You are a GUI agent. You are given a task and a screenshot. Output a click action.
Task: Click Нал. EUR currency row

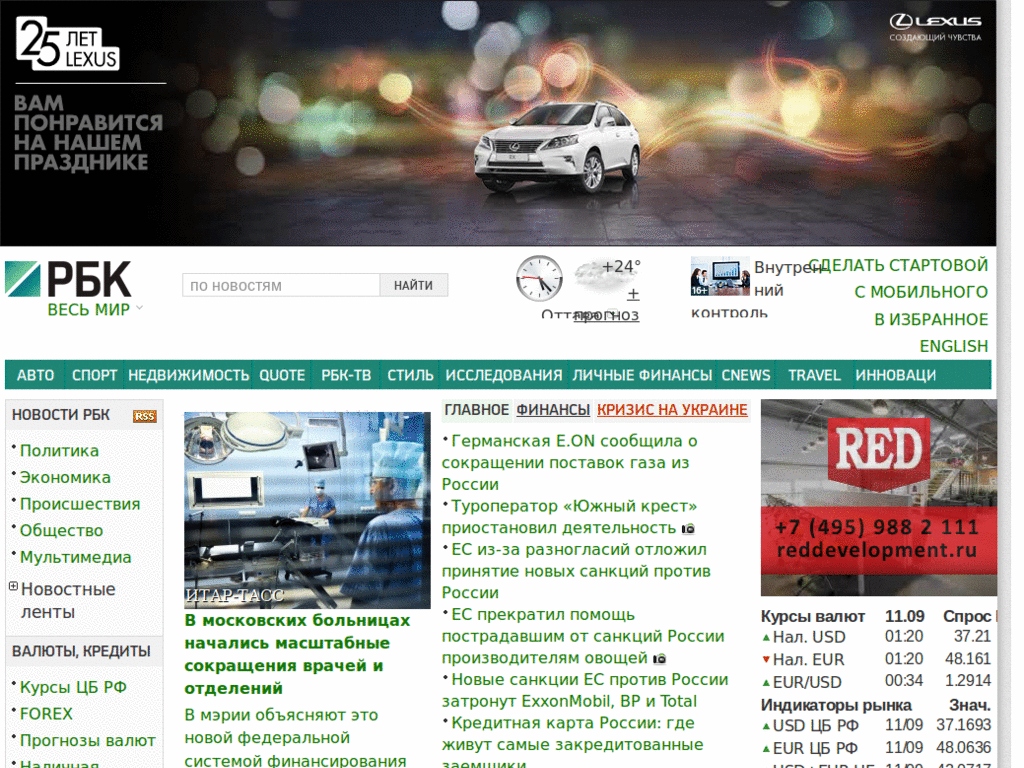876,659
